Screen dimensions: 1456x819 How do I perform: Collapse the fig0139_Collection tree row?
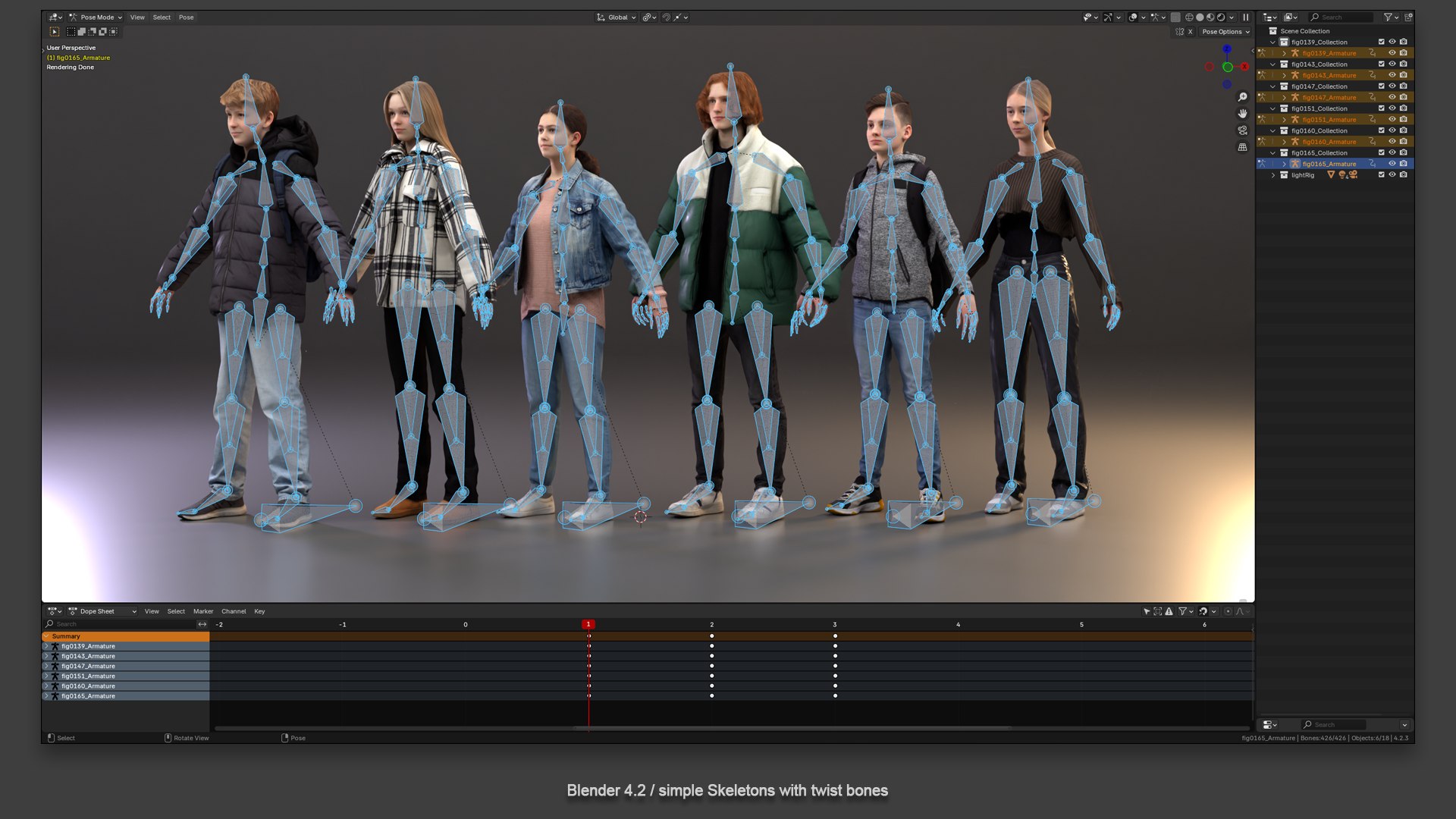[x=1273, y=42]
